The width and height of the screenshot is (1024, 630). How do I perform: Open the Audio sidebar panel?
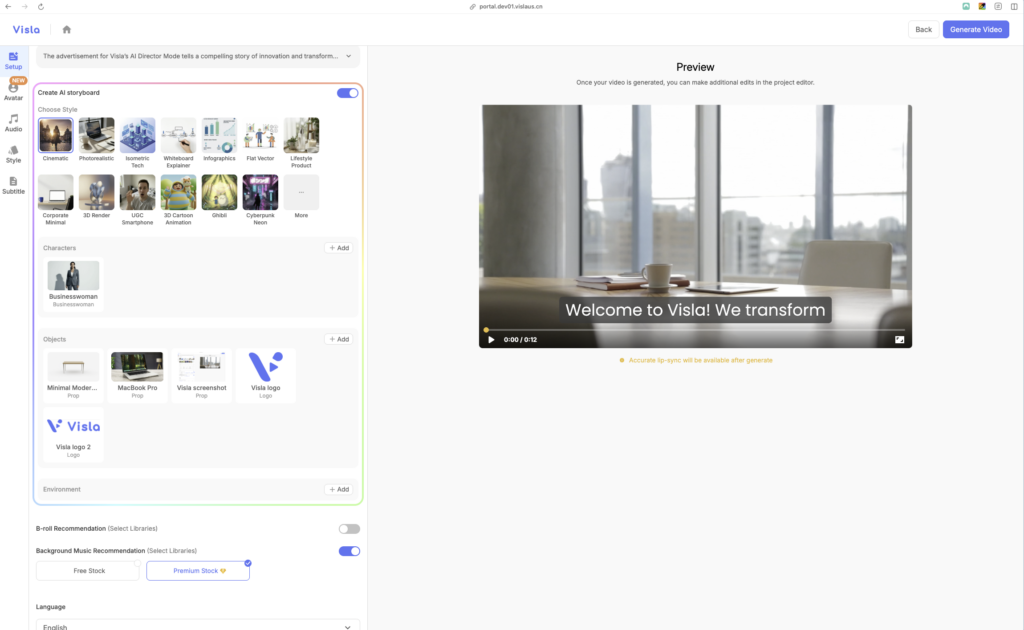pyautogui.click(x=13, y=122)
